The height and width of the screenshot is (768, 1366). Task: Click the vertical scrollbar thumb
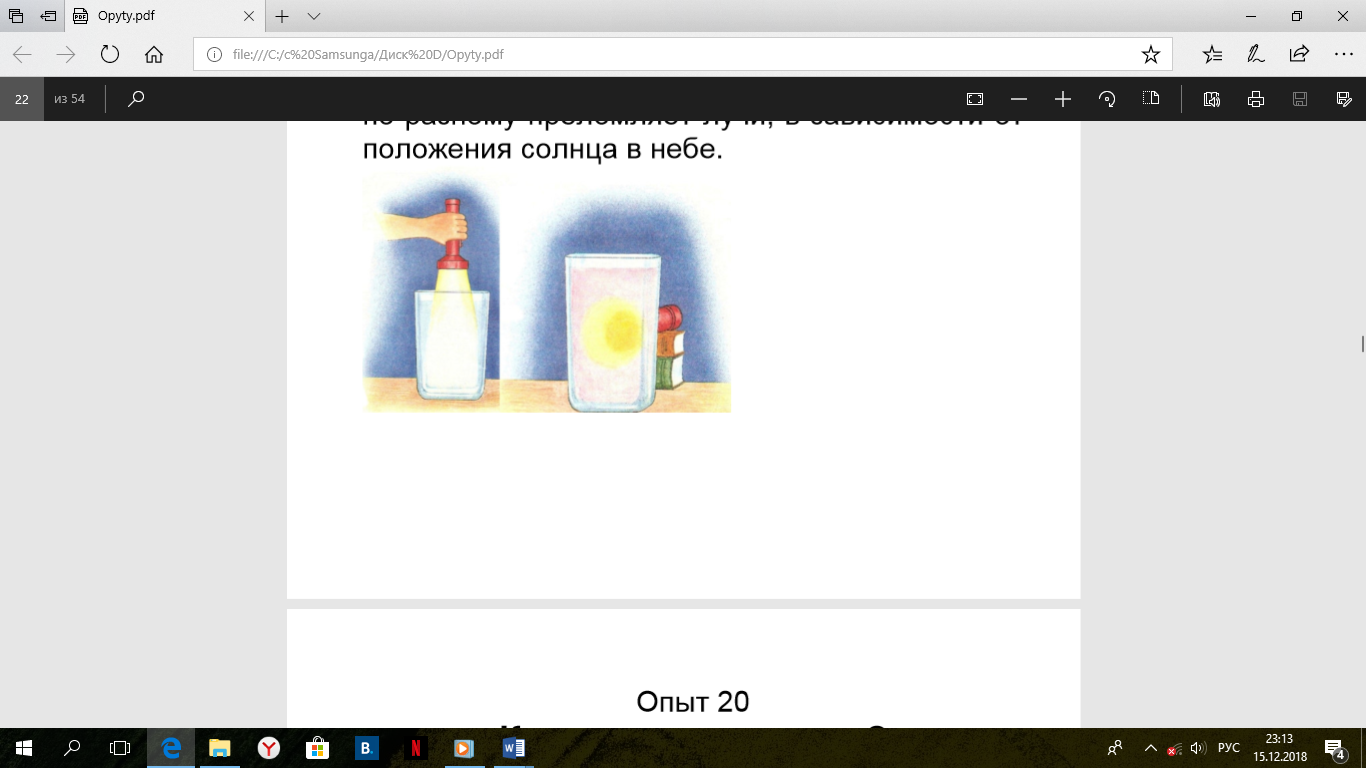(x=1361, y=343)
